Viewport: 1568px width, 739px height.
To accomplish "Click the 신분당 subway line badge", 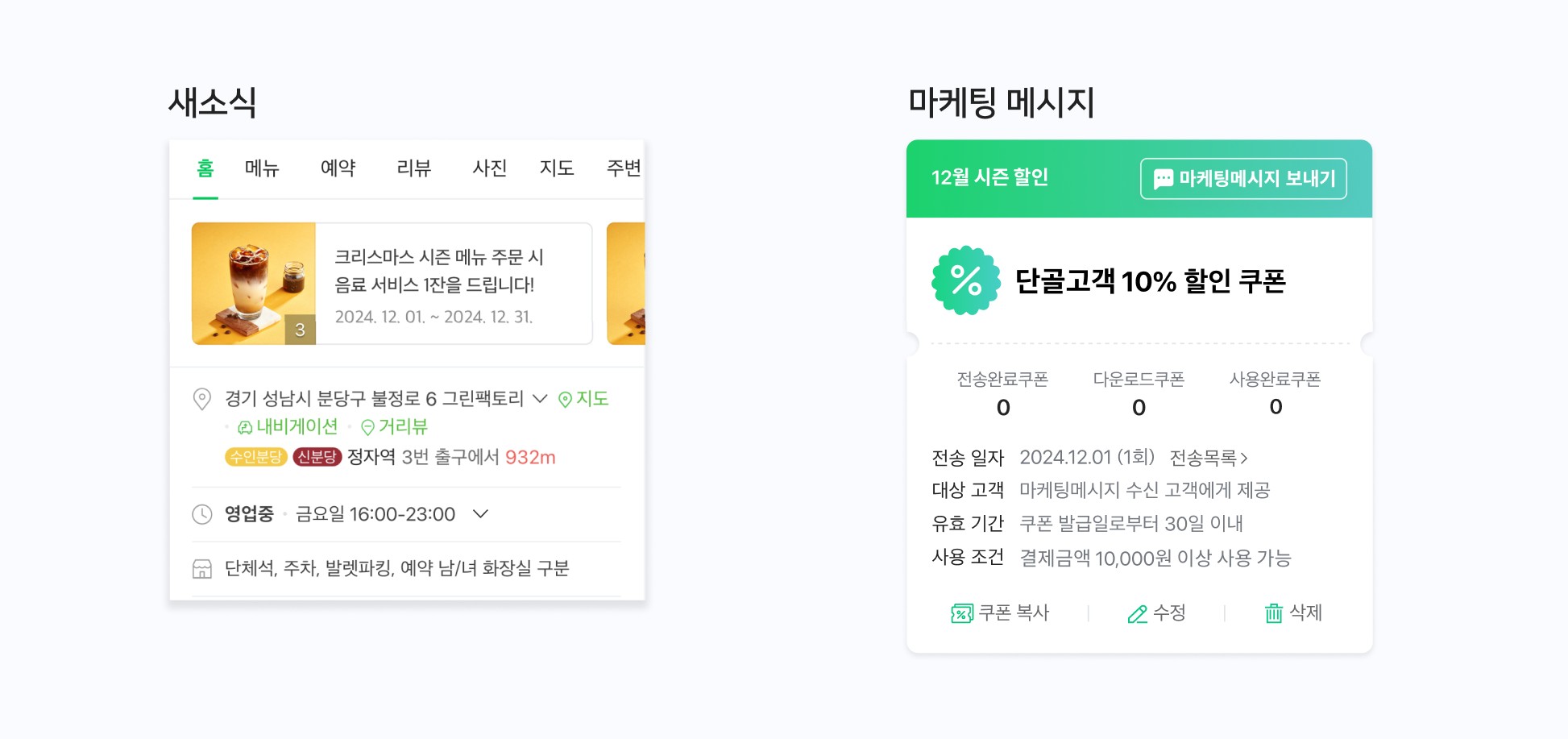I will tap(317, 457).
